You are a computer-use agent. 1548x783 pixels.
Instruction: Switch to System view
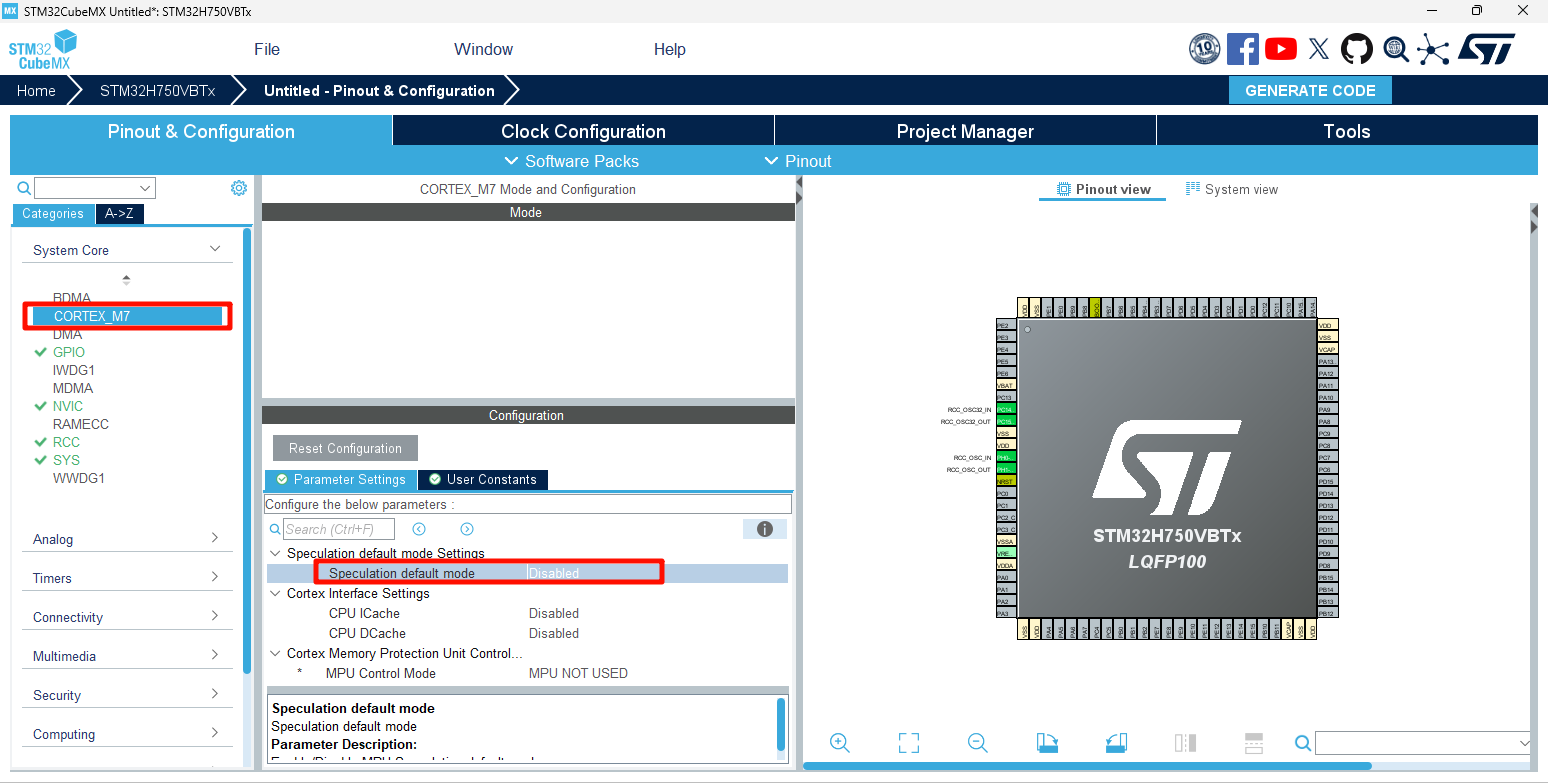pos(1232,189)
